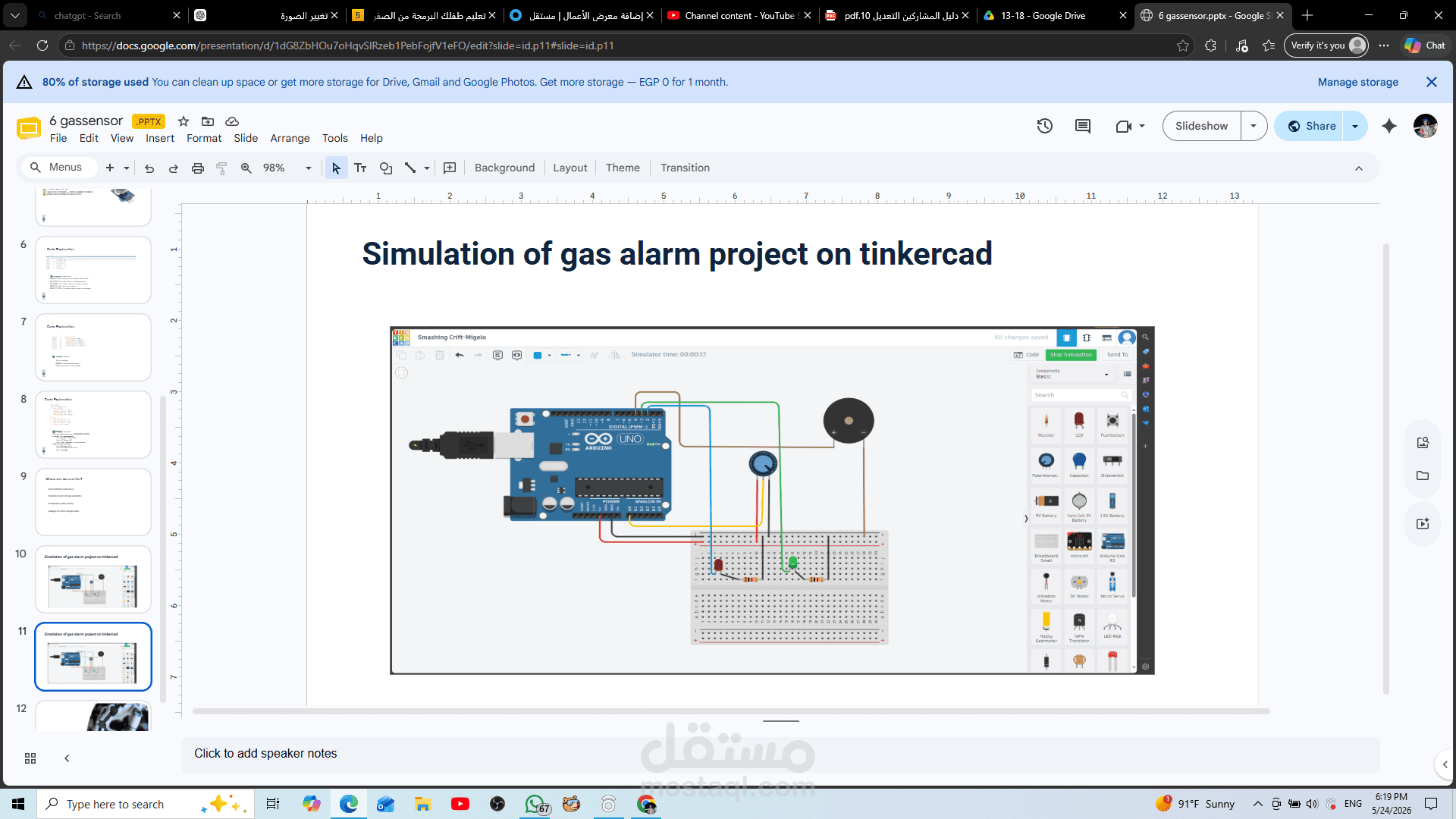
Task: Open the File menu
Action: [x=58, y=138]
